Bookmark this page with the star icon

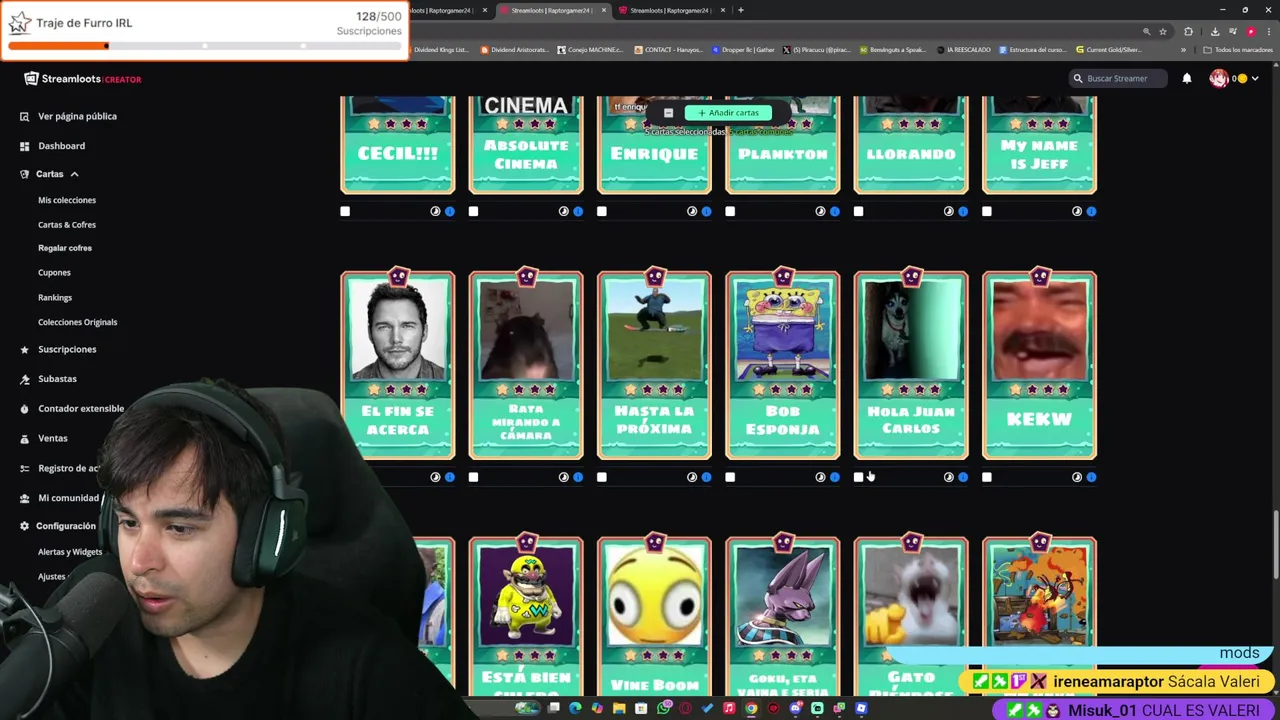point(1162,31)
